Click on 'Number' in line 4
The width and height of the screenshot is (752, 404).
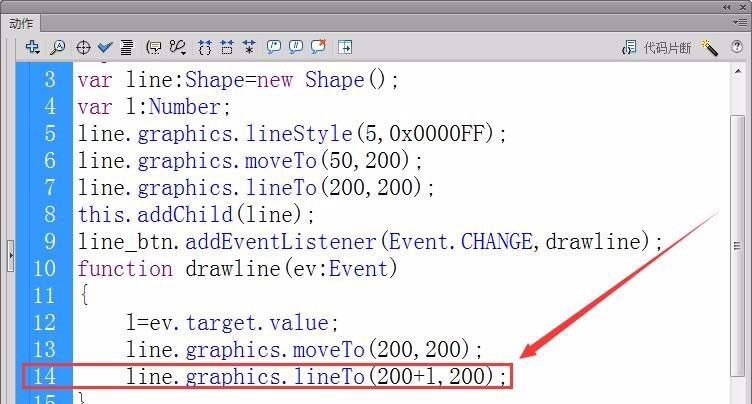[x=184, y=107]
